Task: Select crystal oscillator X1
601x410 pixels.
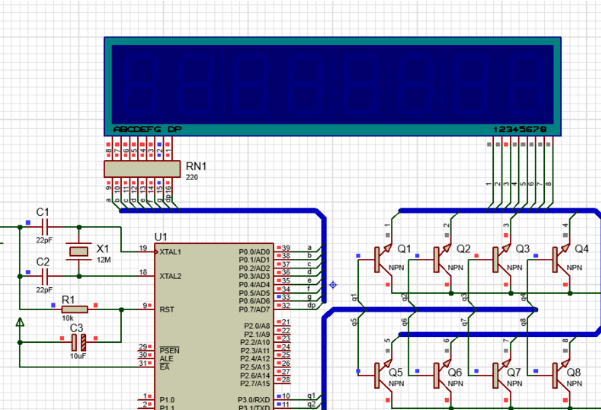Action: click(x=79, y=251)
